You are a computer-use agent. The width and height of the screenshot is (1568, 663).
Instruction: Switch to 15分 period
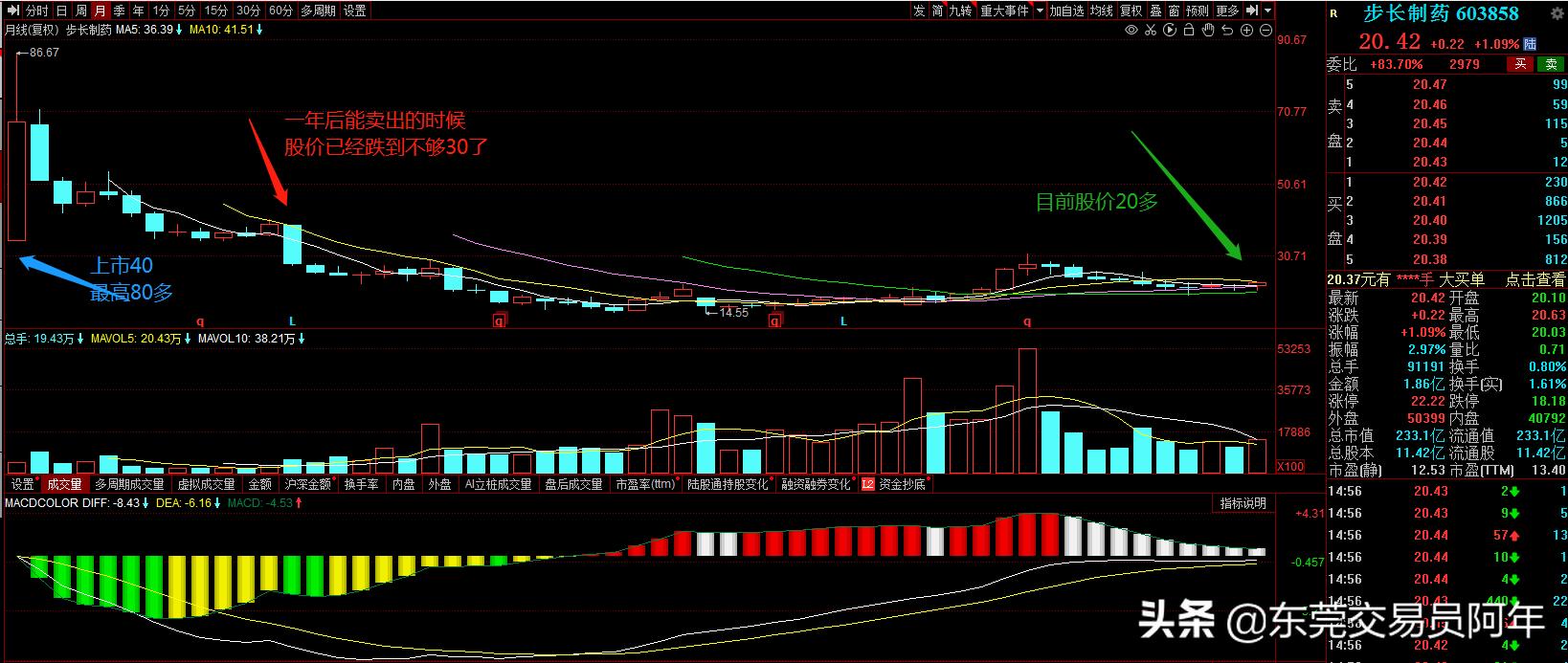(x=217, y=11)
